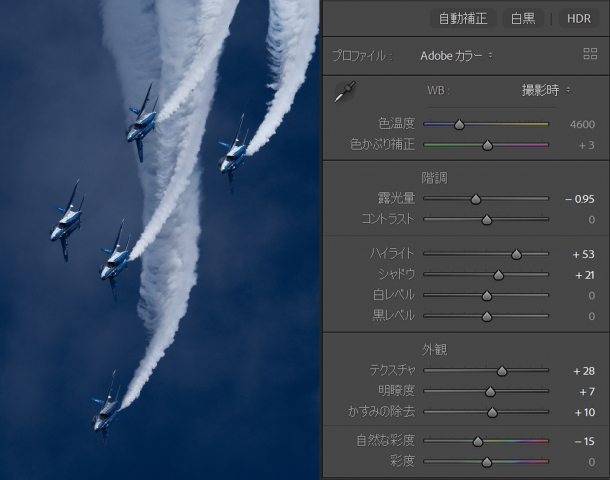Click the 自然な彩度 vibrance slider handle
This screenshot has width=610, height=480.
click(x=477, y=441)
